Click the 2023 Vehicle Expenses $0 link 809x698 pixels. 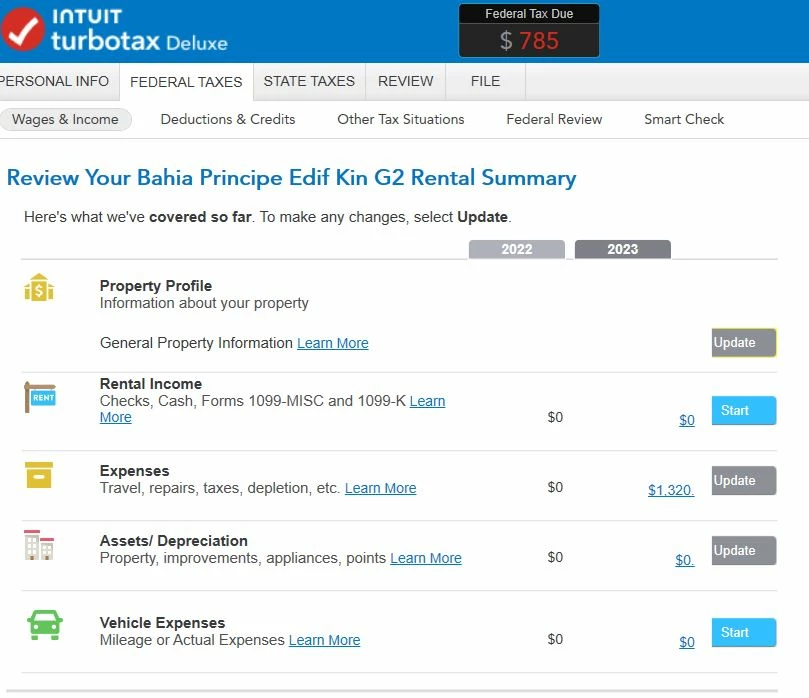tap(687, 642)
